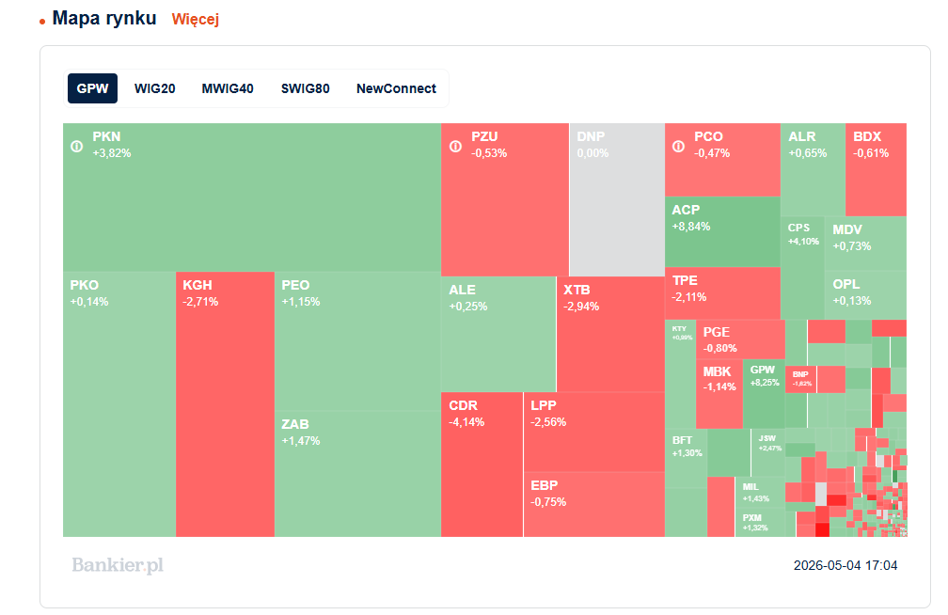Select the LPP -2,56% tile
Image resolution: width=948 pixels, height=615 pixels.
pos(594,432)
